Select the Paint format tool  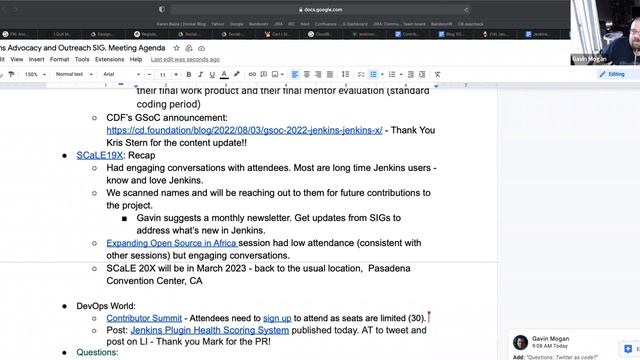pos(11,74)
